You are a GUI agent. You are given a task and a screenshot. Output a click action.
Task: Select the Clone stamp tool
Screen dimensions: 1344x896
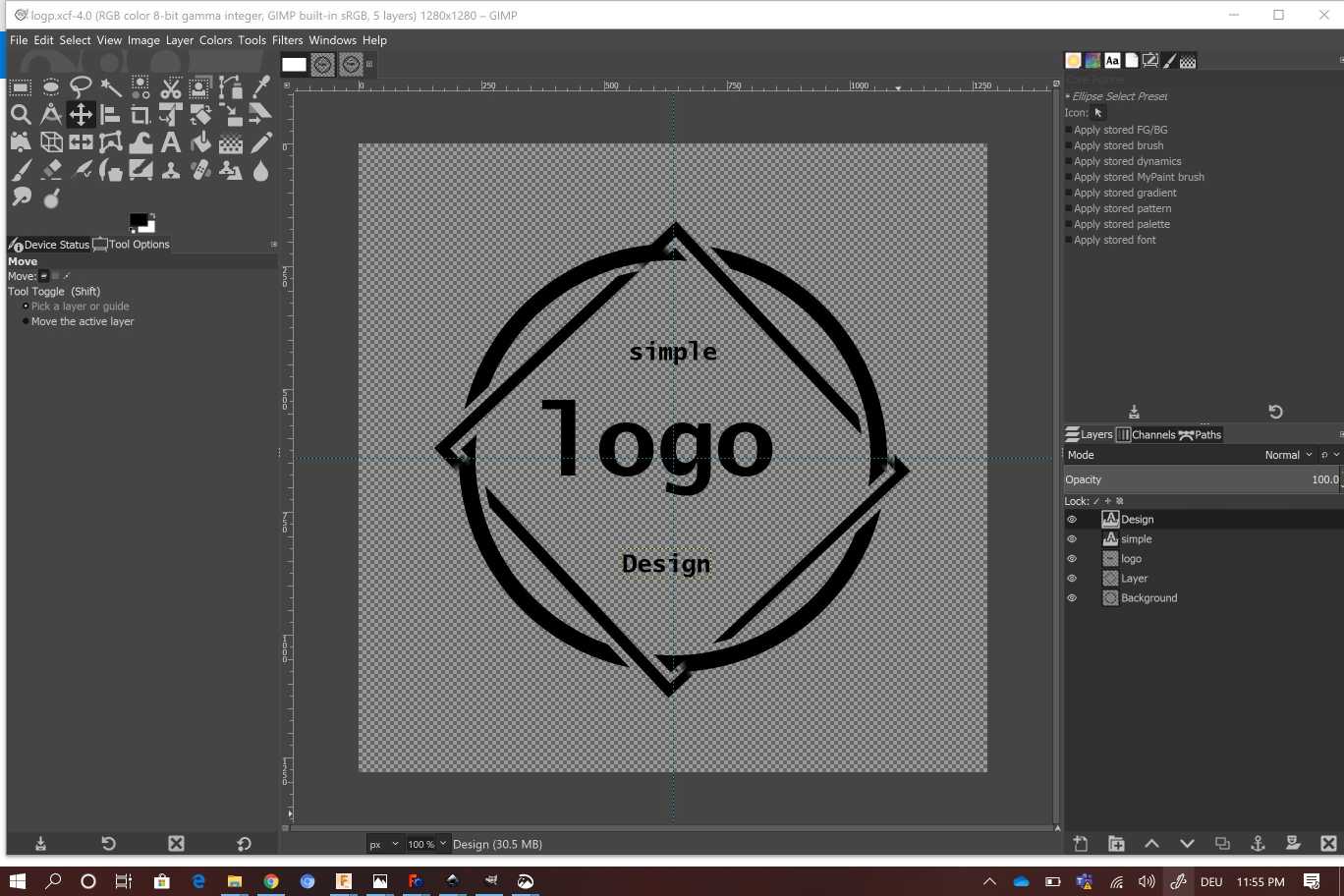[x=171, y=170]
